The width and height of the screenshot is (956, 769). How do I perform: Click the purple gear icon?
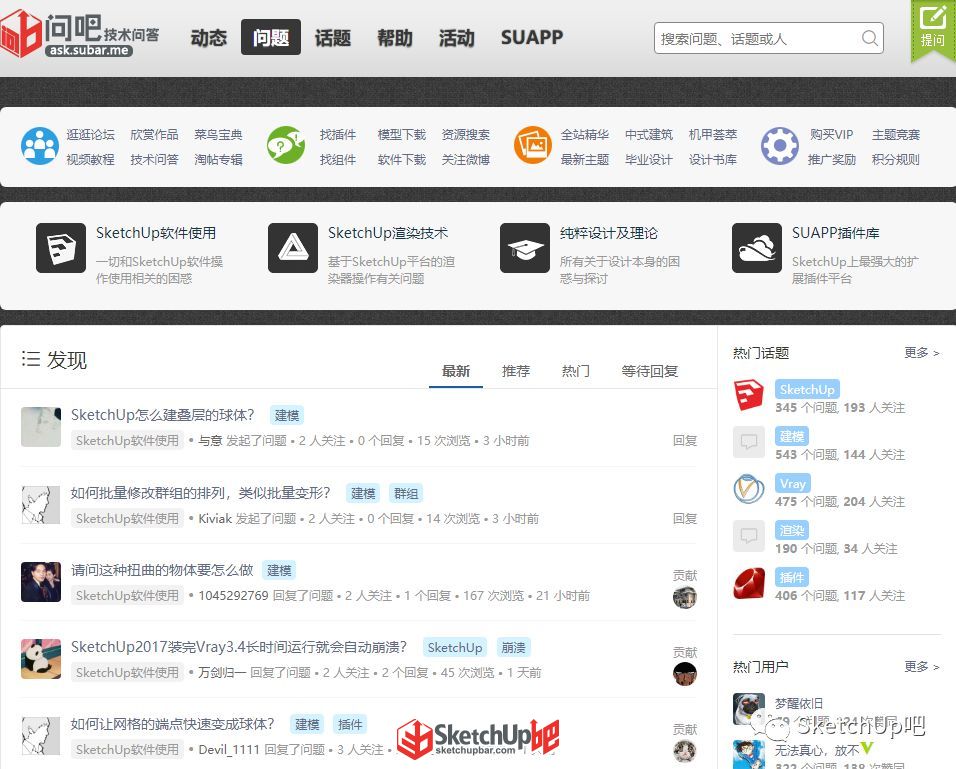(780, 146)
